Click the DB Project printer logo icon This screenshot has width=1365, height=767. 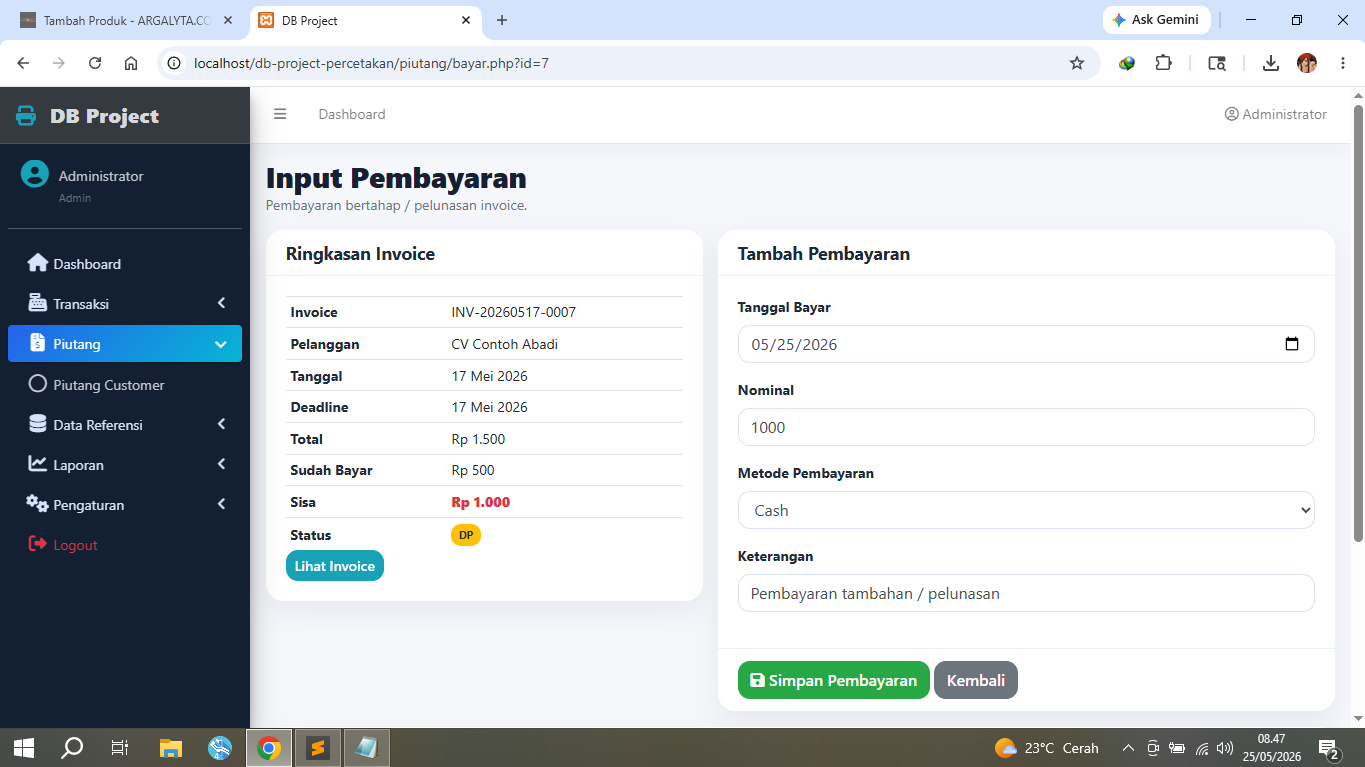[26, 116]
